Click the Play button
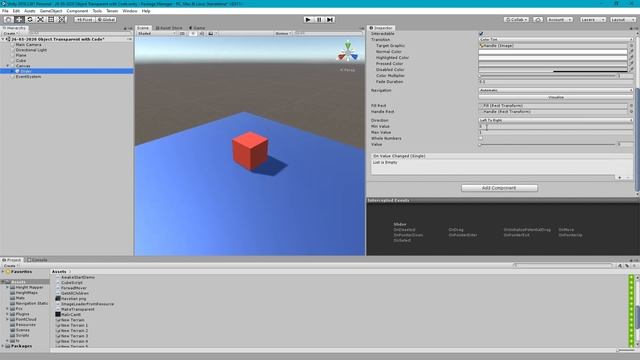Viewport: 640px width, 360px height. 308,20
